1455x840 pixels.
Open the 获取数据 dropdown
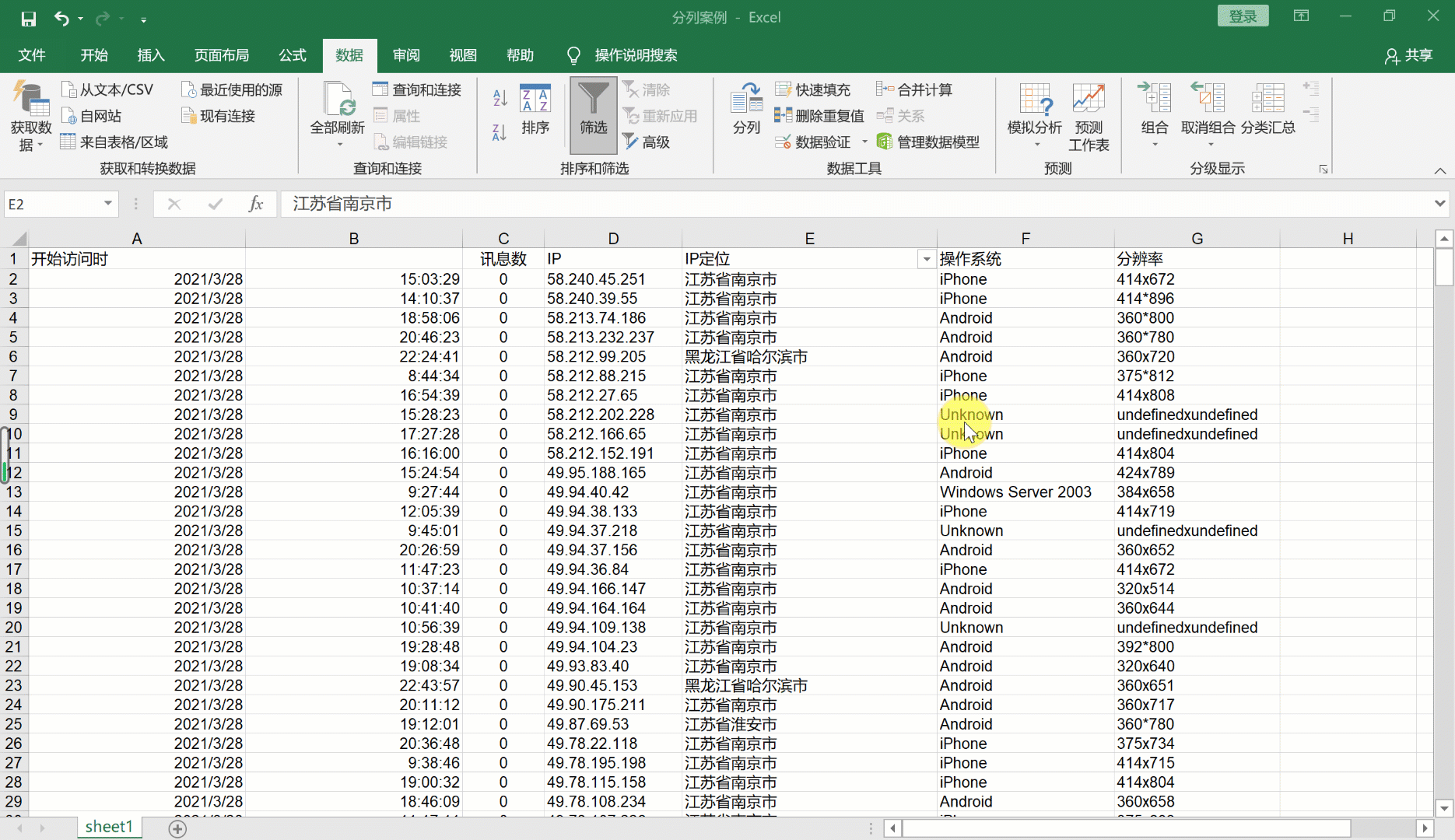coord(30,117)
